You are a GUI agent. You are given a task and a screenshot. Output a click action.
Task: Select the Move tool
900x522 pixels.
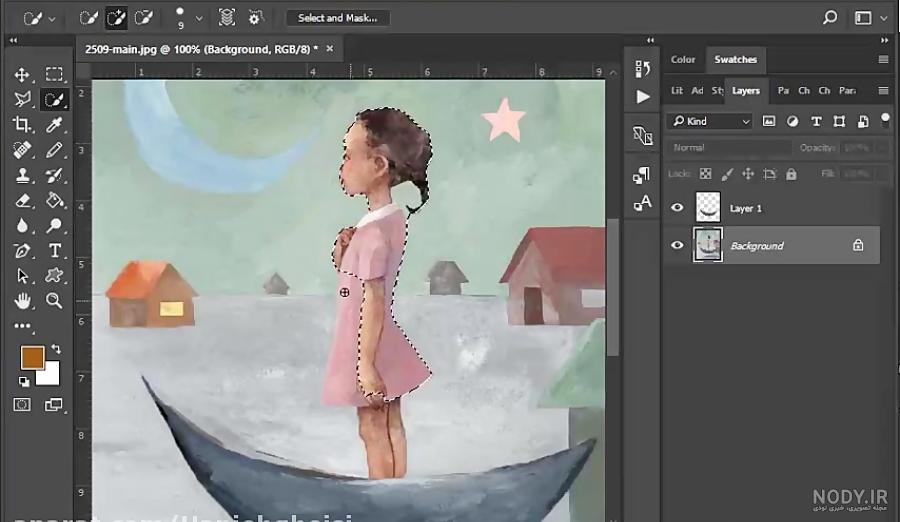pos(22,75)
